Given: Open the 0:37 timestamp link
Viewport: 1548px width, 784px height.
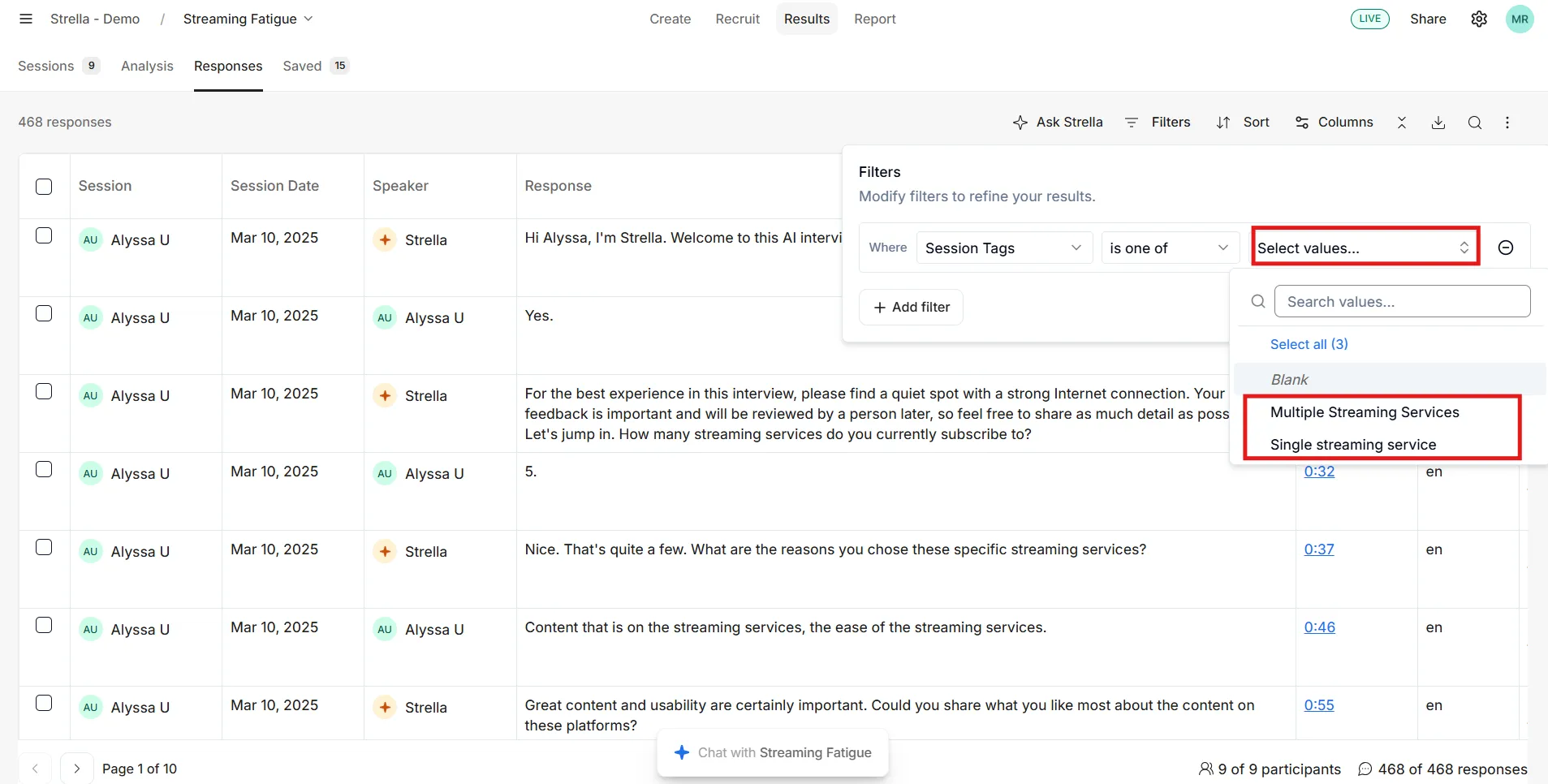Looking at the screenshot, I should click(x=1319, y=549).
